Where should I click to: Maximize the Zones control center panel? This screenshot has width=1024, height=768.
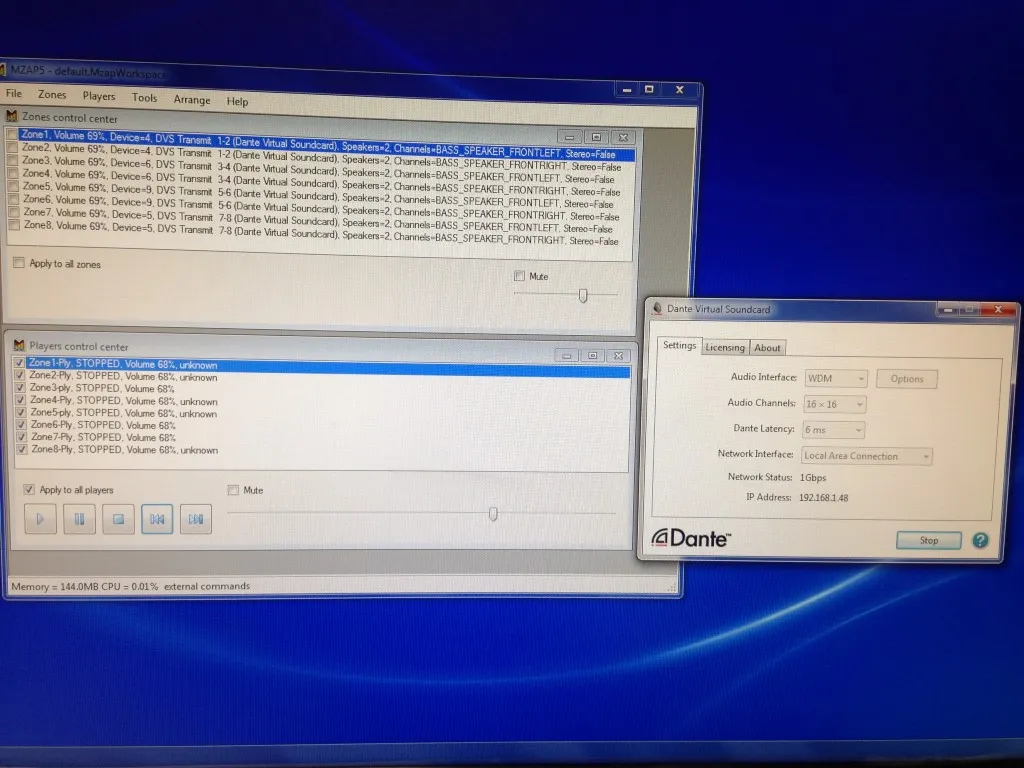[x=596, y=137]
